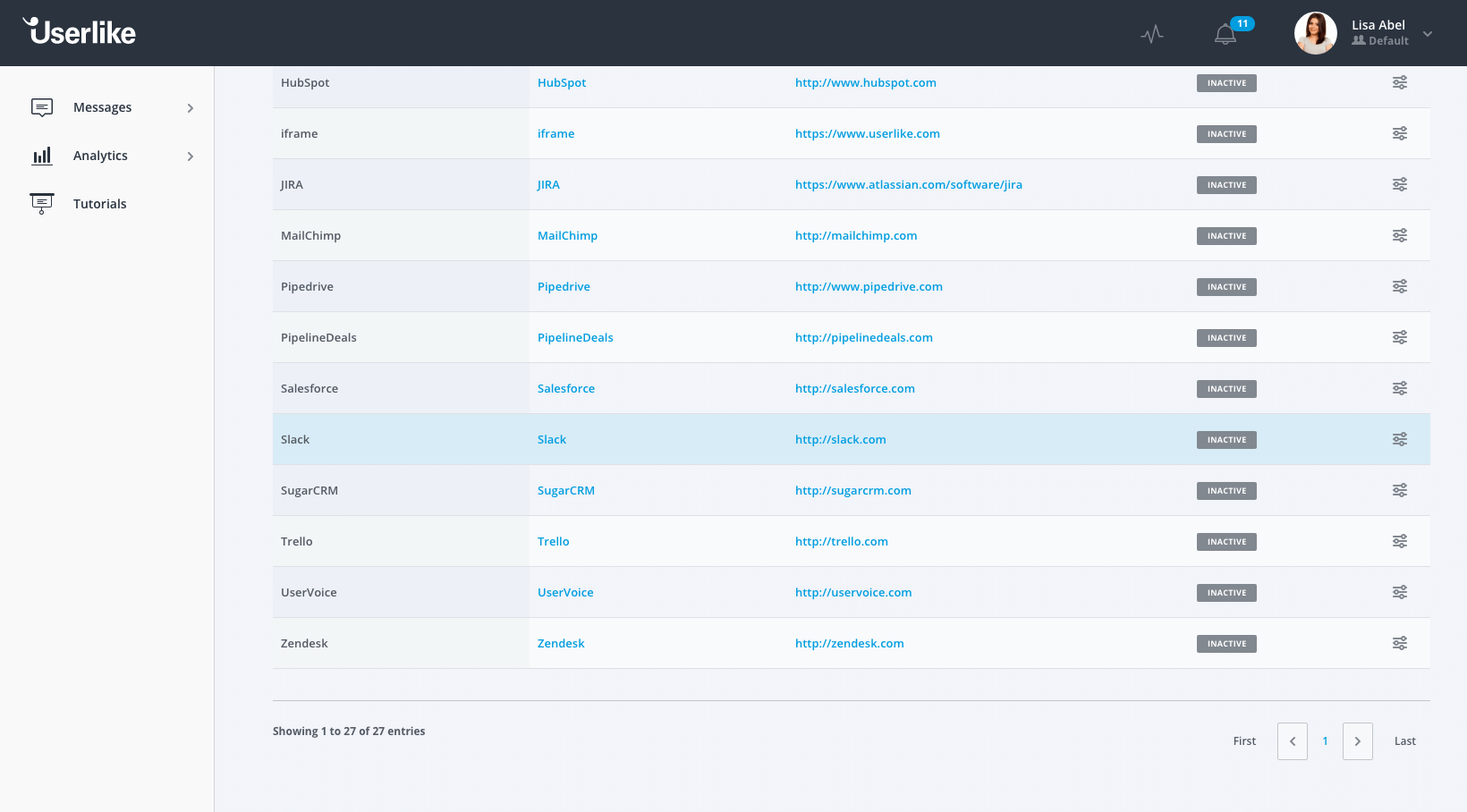Go to the Last page of entries
The height and width of the screenshot is (812, 1467).
point(1404,740)
